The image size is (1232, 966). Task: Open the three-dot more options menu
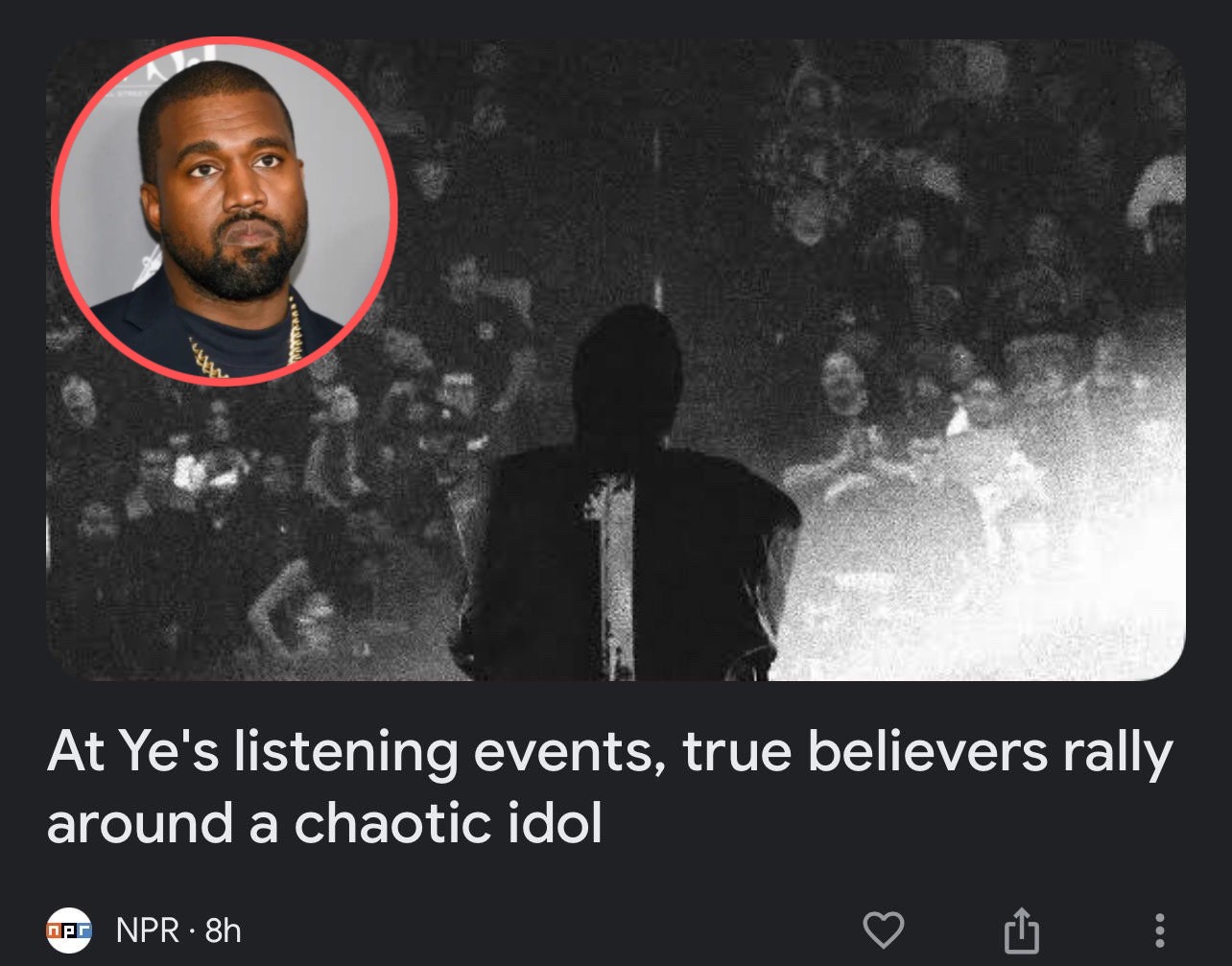coord(1159,930)
